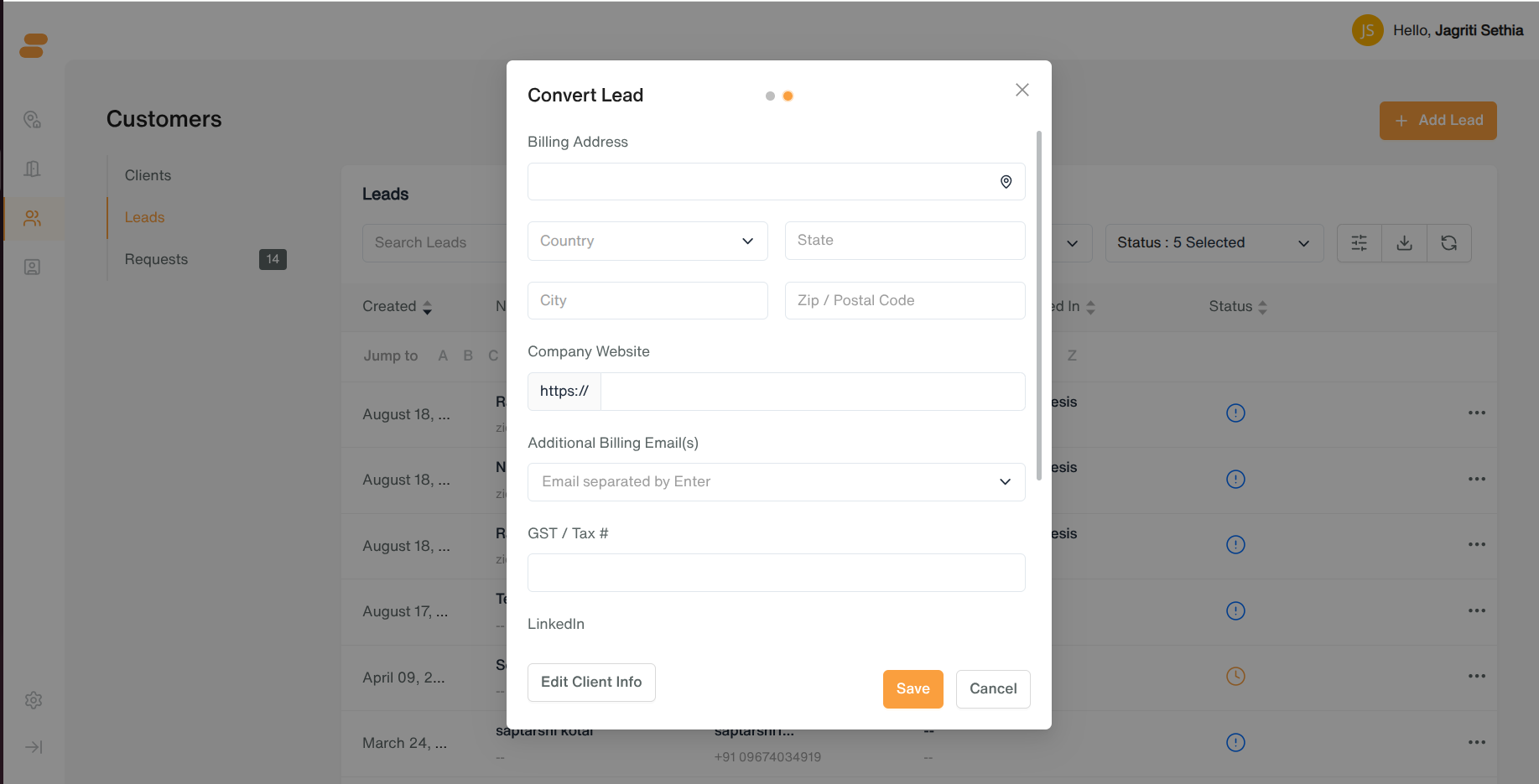Click the Convert Lead dialog scrollbar

point(1039,305)
